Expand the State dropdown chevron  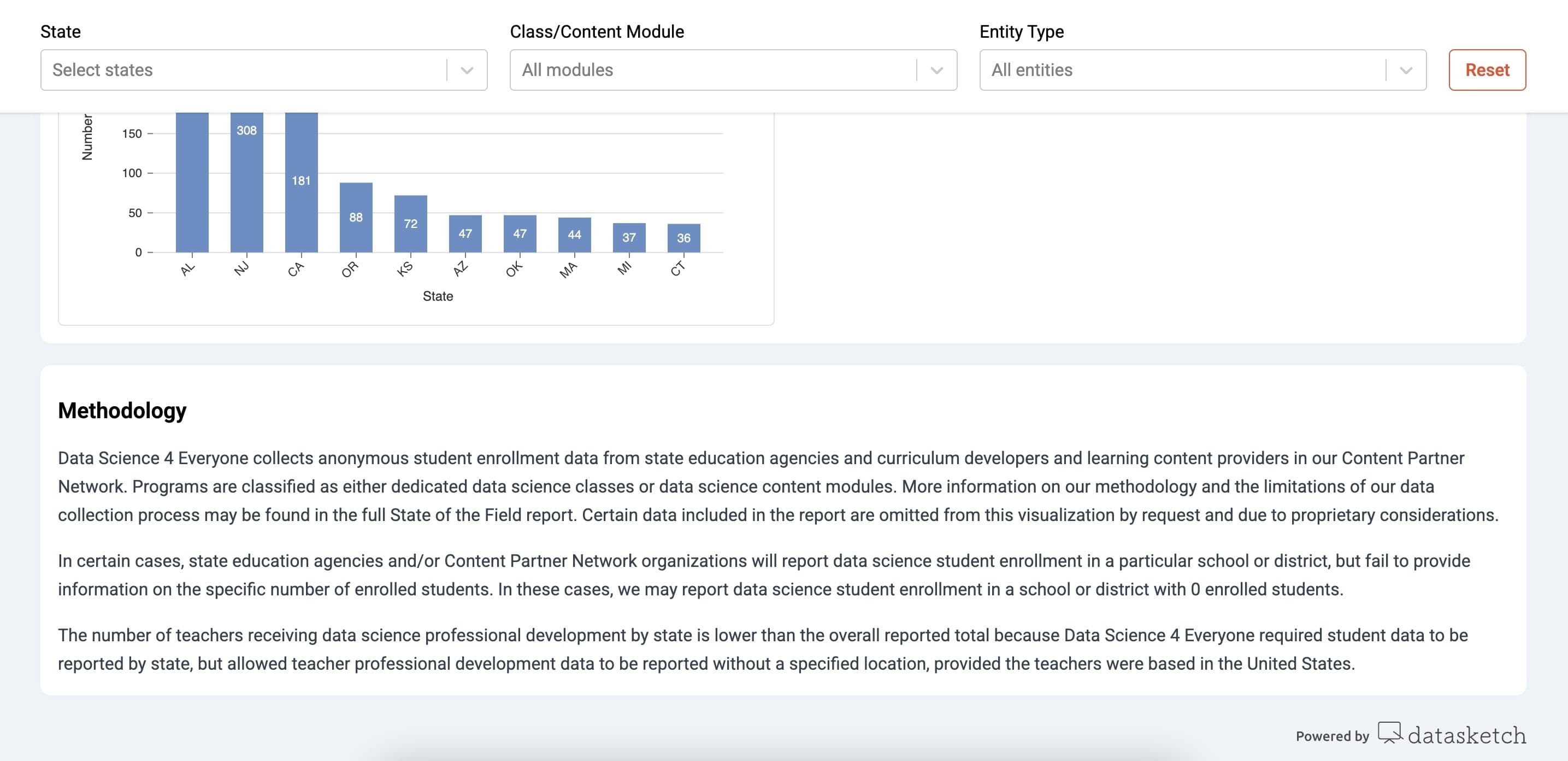click(x=467, y=70)
